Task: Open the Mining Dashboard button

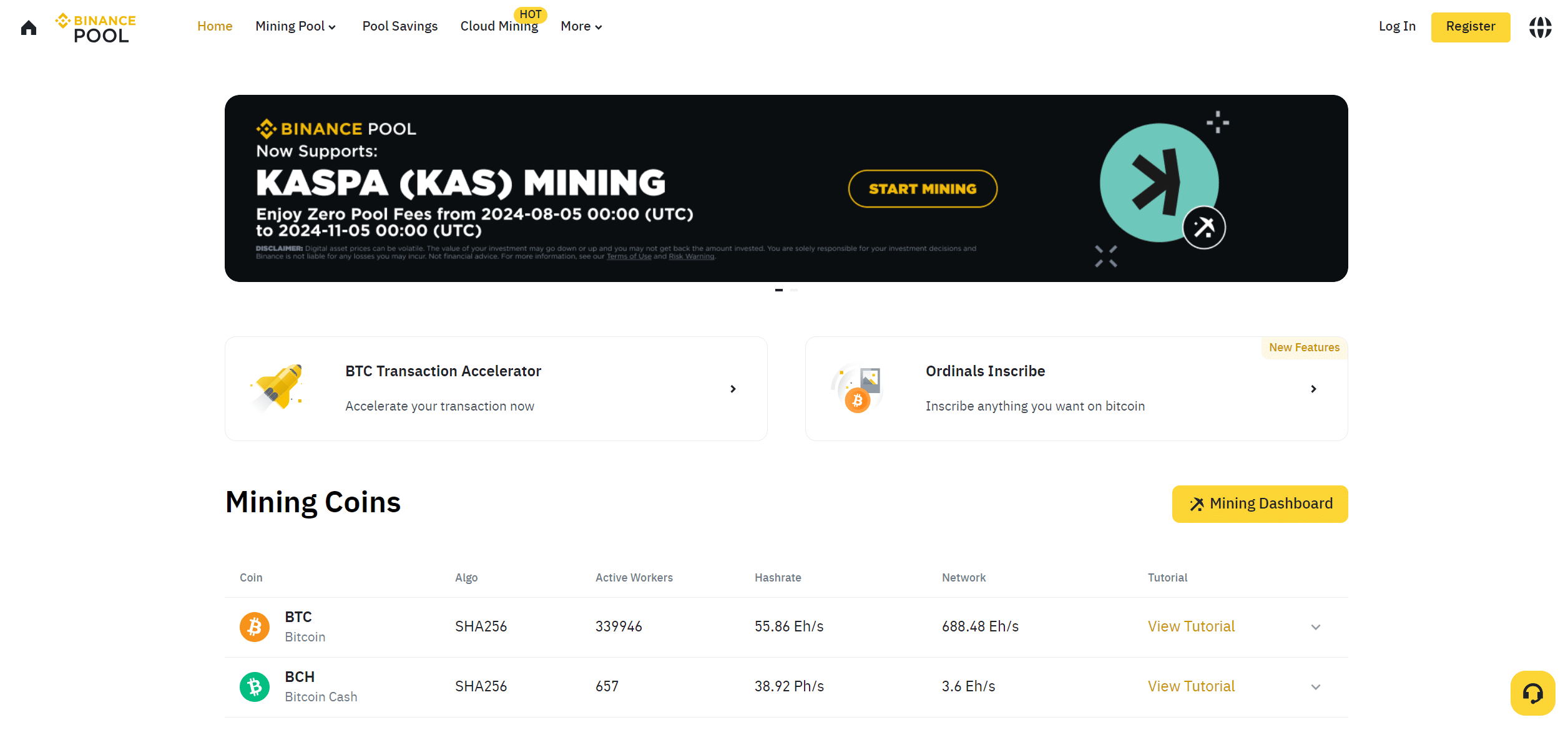Action: click(1260, 504)
